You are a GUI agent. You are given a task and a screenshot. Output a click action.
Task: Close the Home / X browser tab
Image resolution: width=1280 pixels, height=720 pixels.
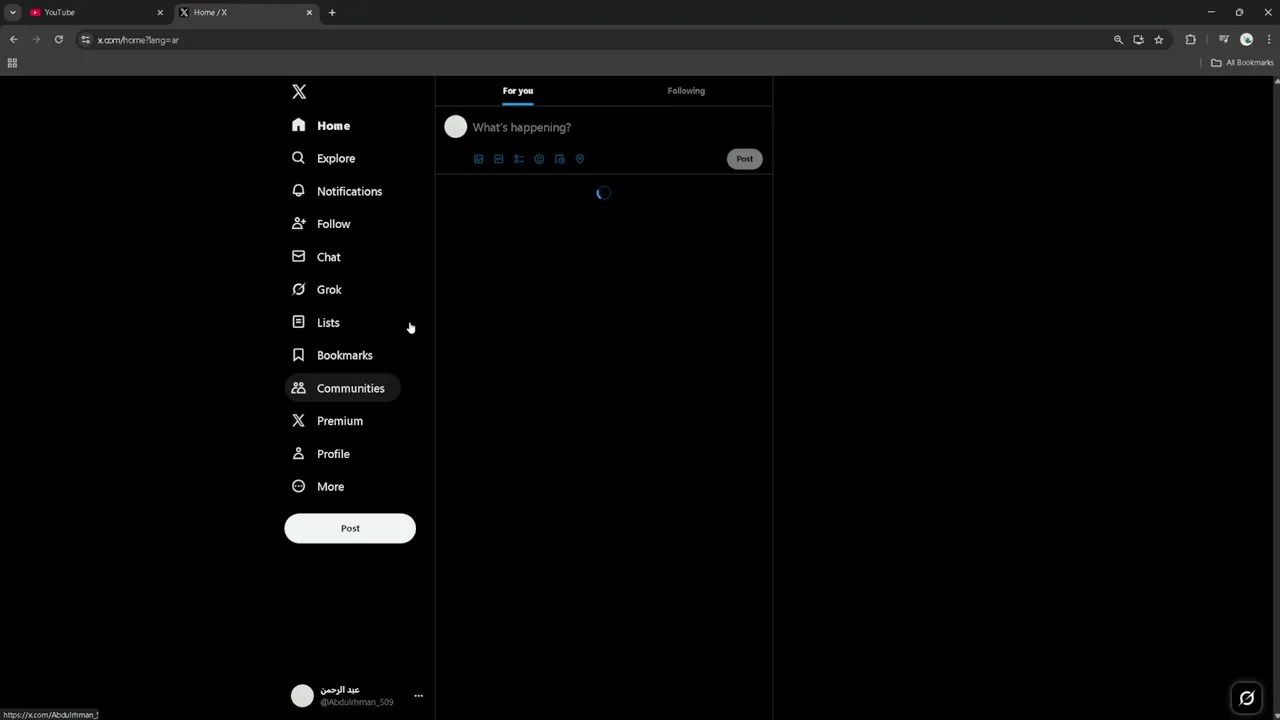coord(309,12)
